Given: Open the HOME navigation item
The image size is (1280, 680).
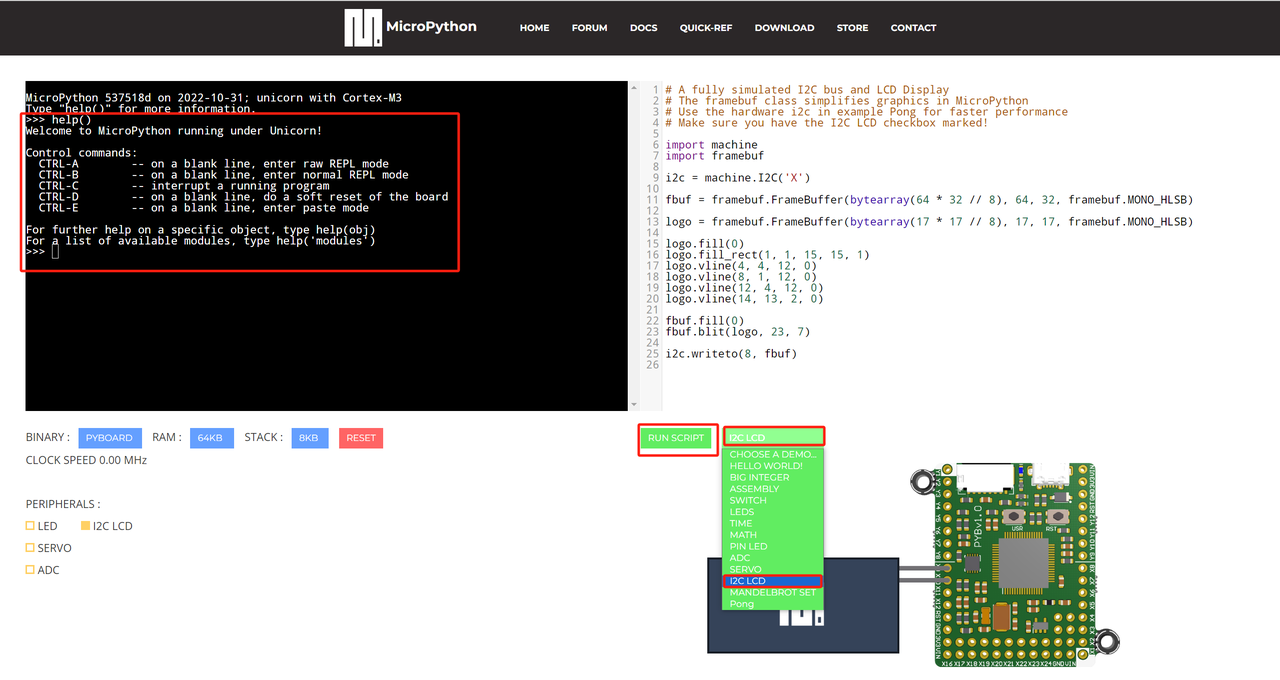Looking at the screenshot, I should (534, 28).
